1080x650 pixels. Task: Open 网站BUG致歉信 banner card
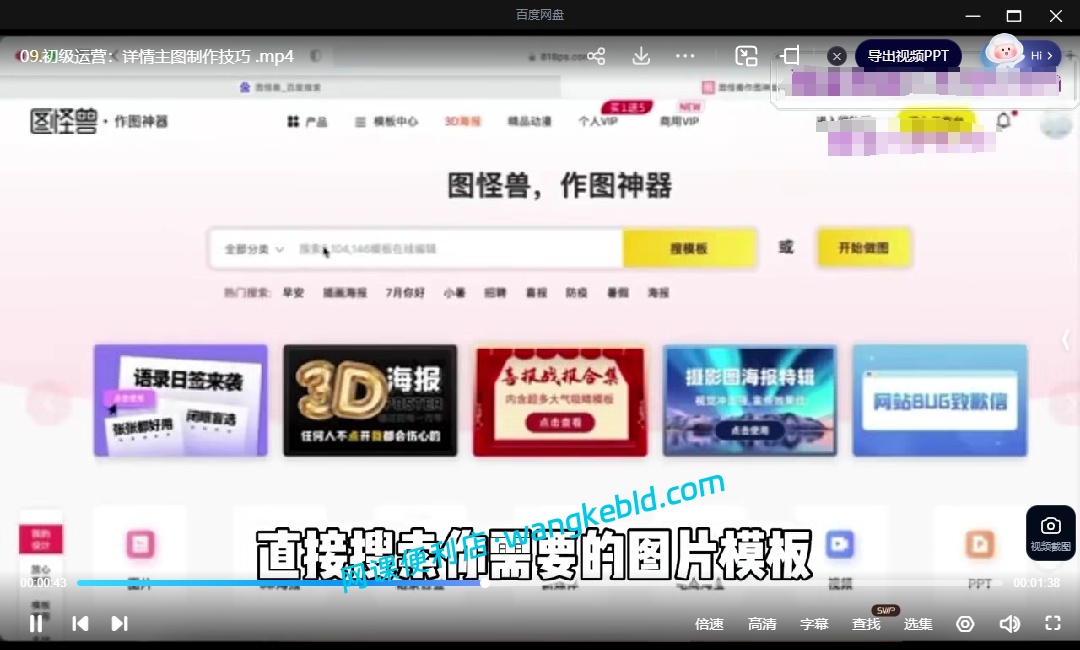click(x=939, y=400)
